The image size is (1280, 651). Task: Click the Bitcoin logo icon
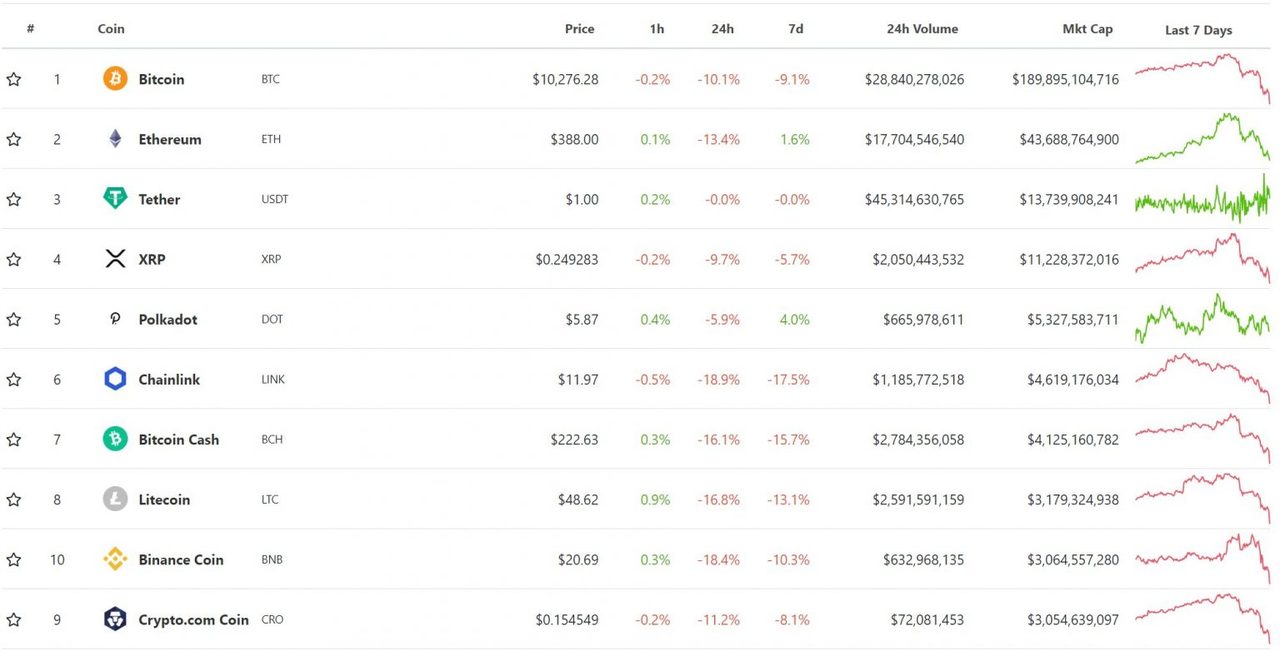click(x=115, y=79)
